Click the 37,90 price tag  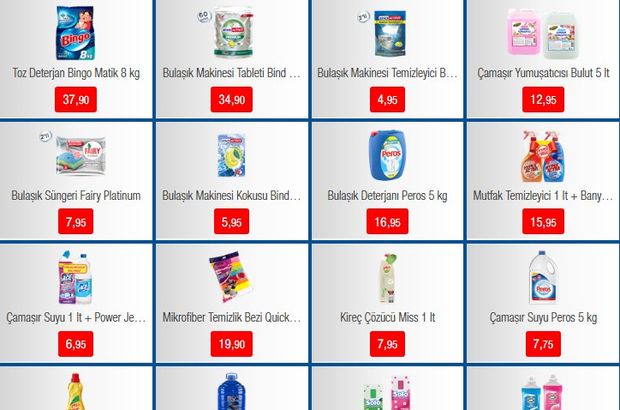76,100
